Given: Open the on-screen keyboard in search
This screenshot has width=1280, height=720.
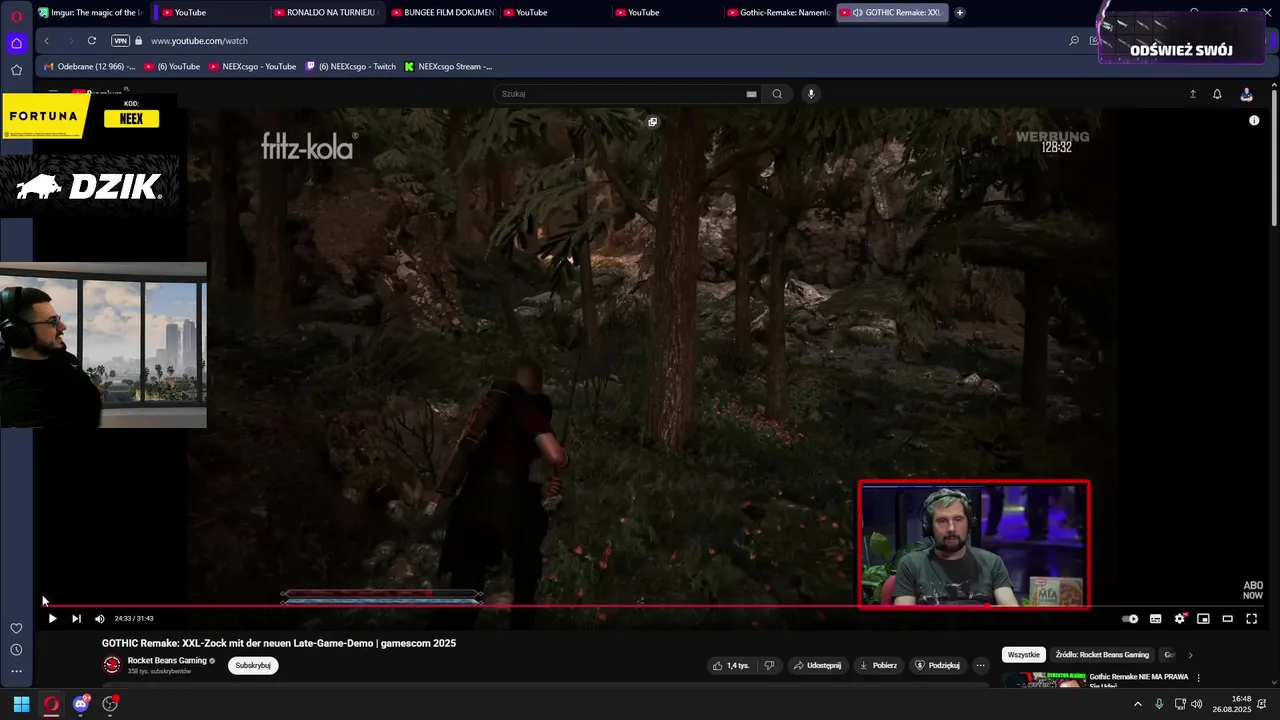Looking at the screenshot, I should 751,94.
